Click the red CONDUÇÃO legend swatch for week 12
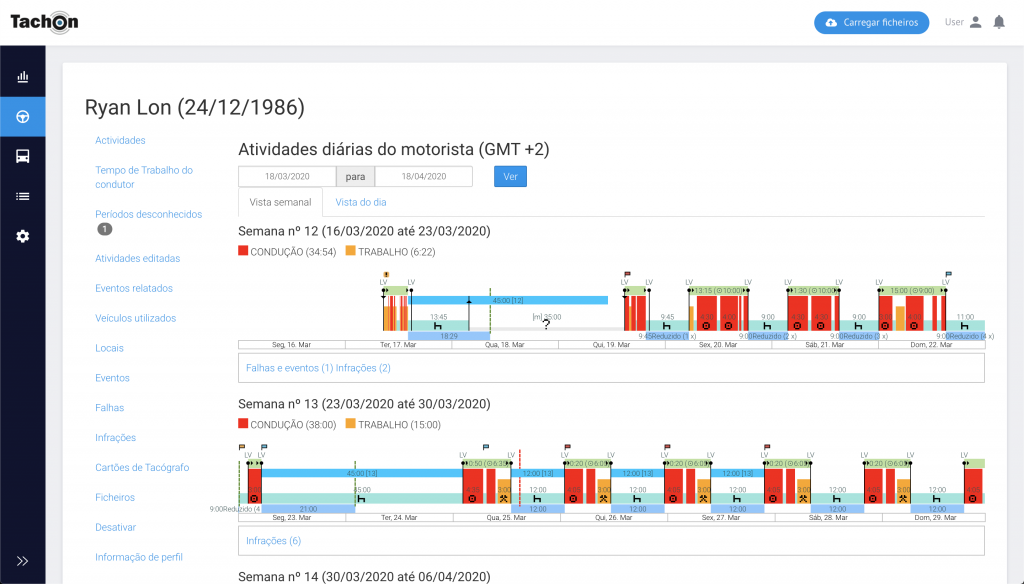Screen dimensions: 1024x584 [x=243, y=251]
